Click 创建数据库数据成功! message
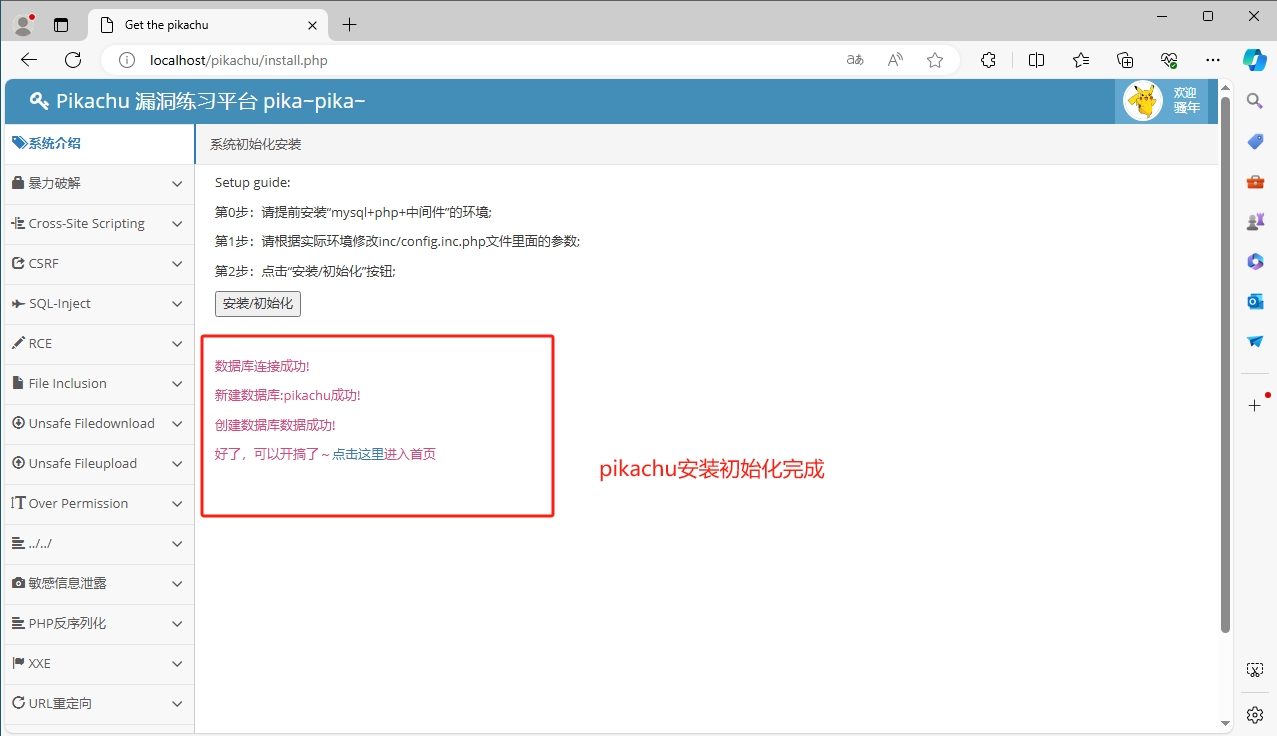 (275, 425)
